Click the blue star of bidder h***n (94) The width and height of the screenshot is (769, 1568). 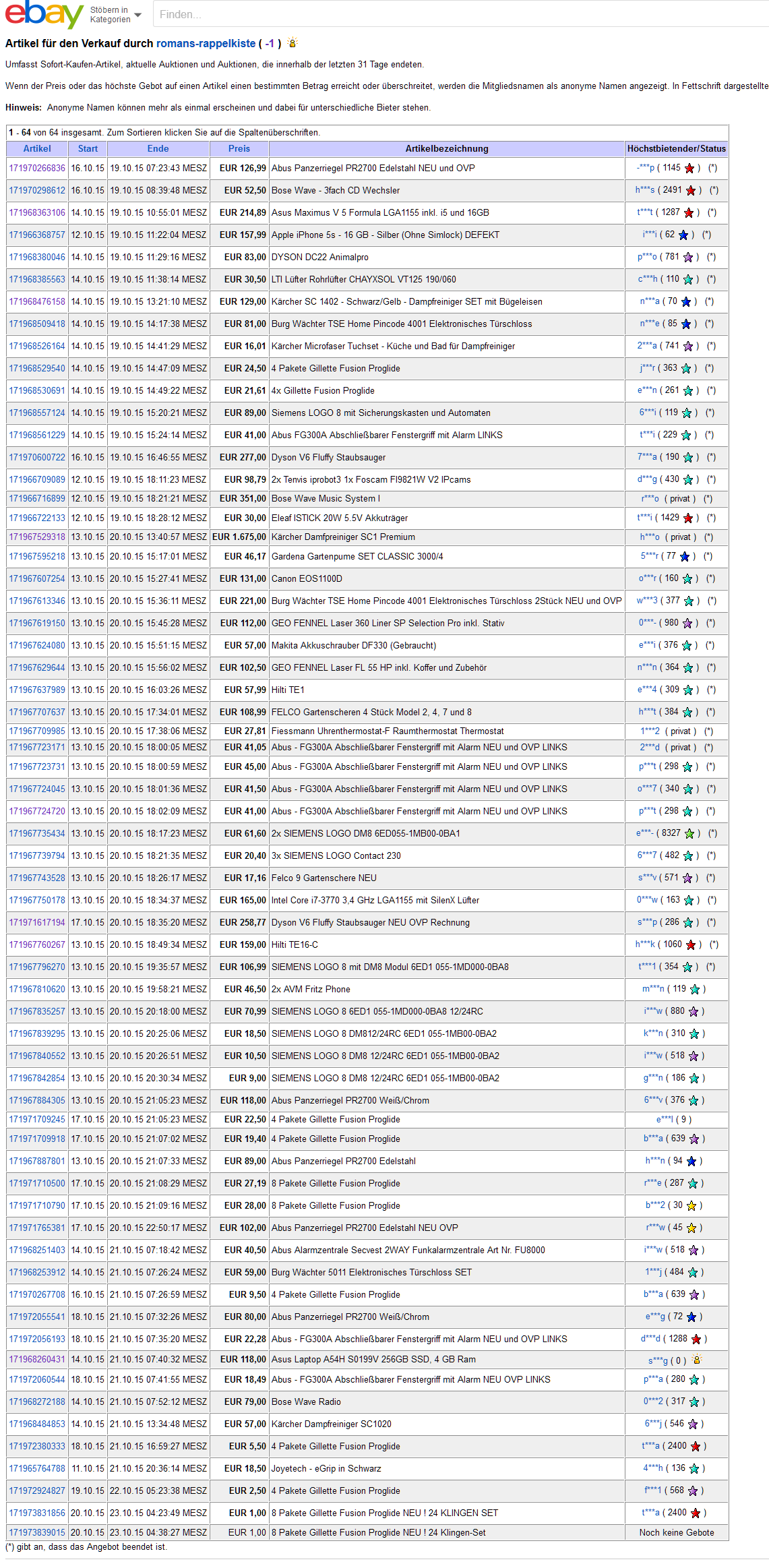[691, 1162]
